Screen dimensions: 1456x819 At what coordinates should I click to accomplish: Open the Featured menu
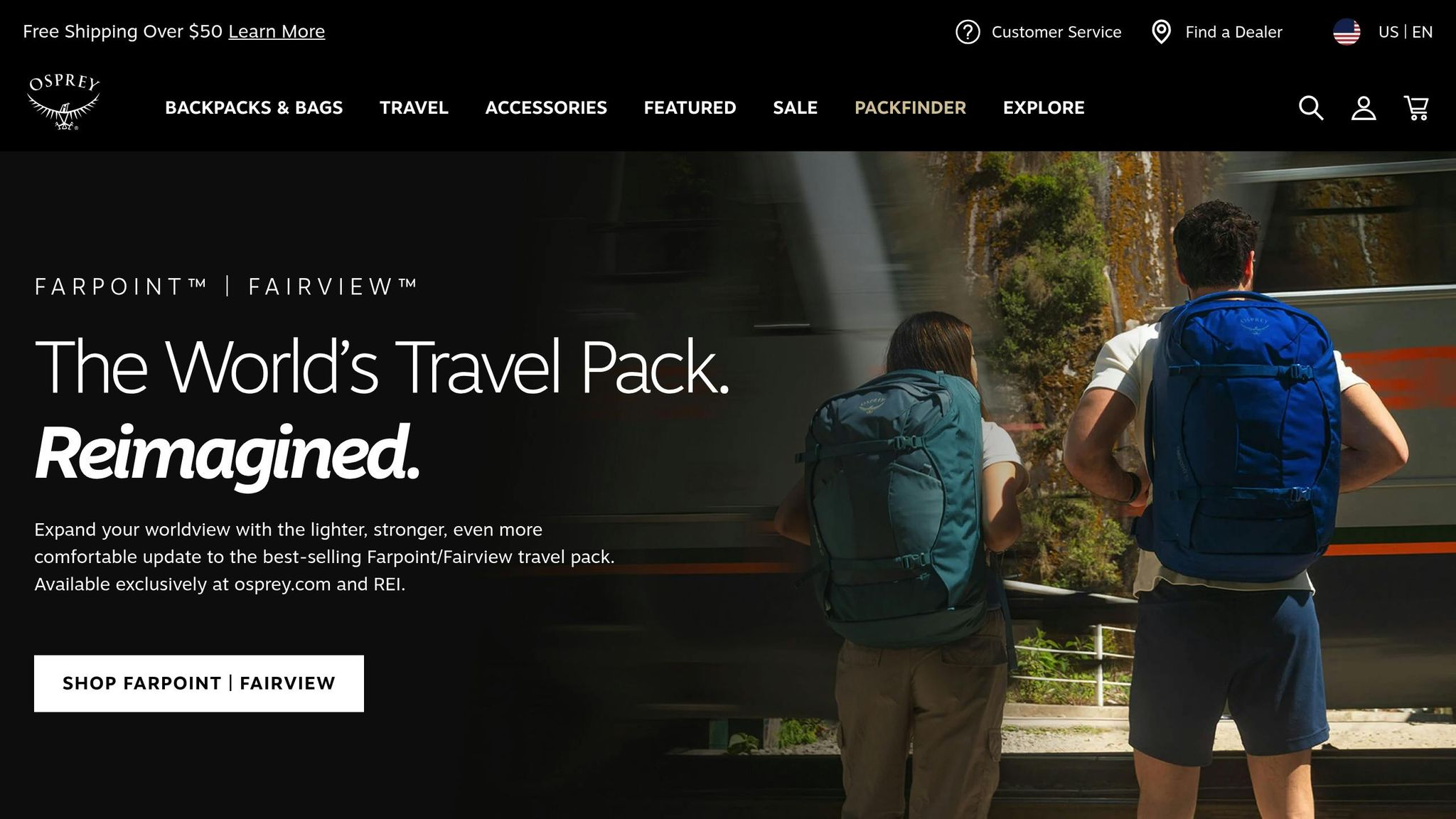(690, 108)
